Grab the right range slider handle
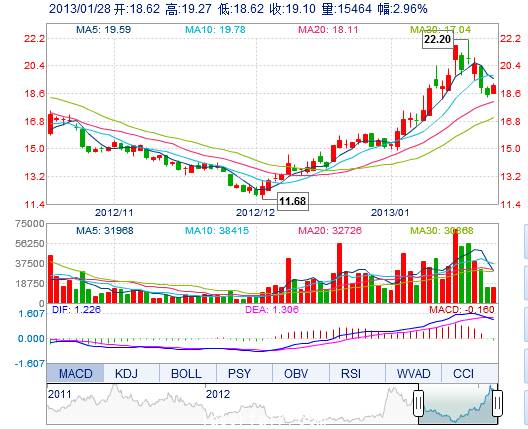528x429 pixels. [497, 403]
